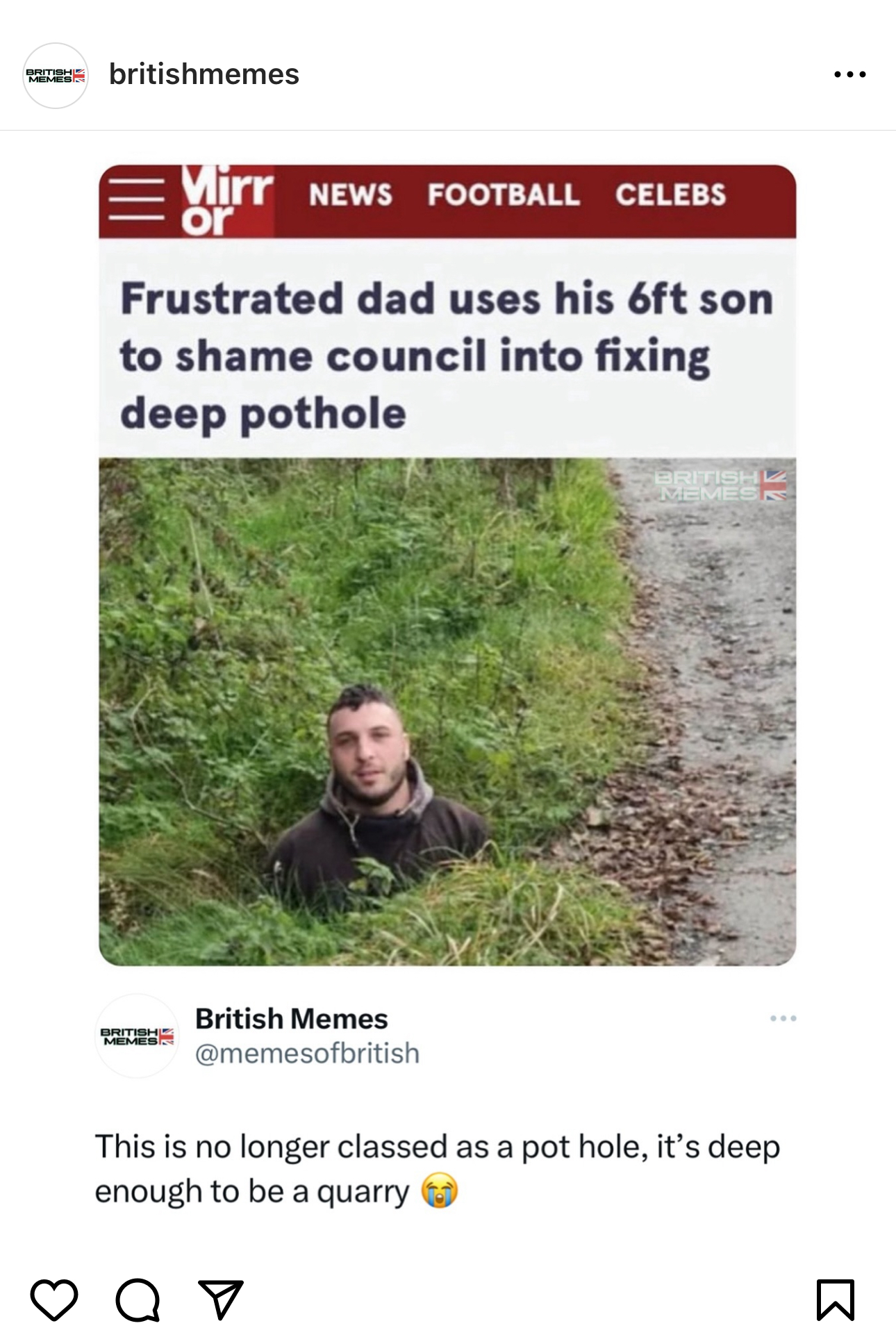The height and width of the screenshot is (1337, 896).
Task: Select NEWS tab in Mirror header
Action: click(351, 194)
